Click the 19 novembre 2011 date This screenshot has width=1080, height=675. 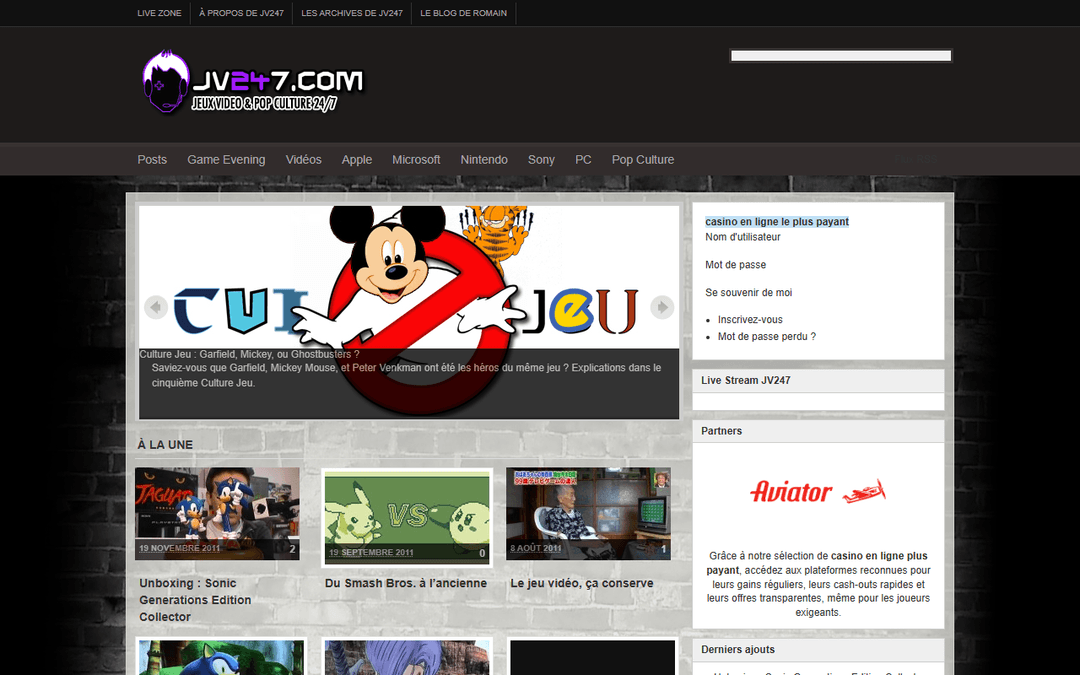click(x=180, y=548)
